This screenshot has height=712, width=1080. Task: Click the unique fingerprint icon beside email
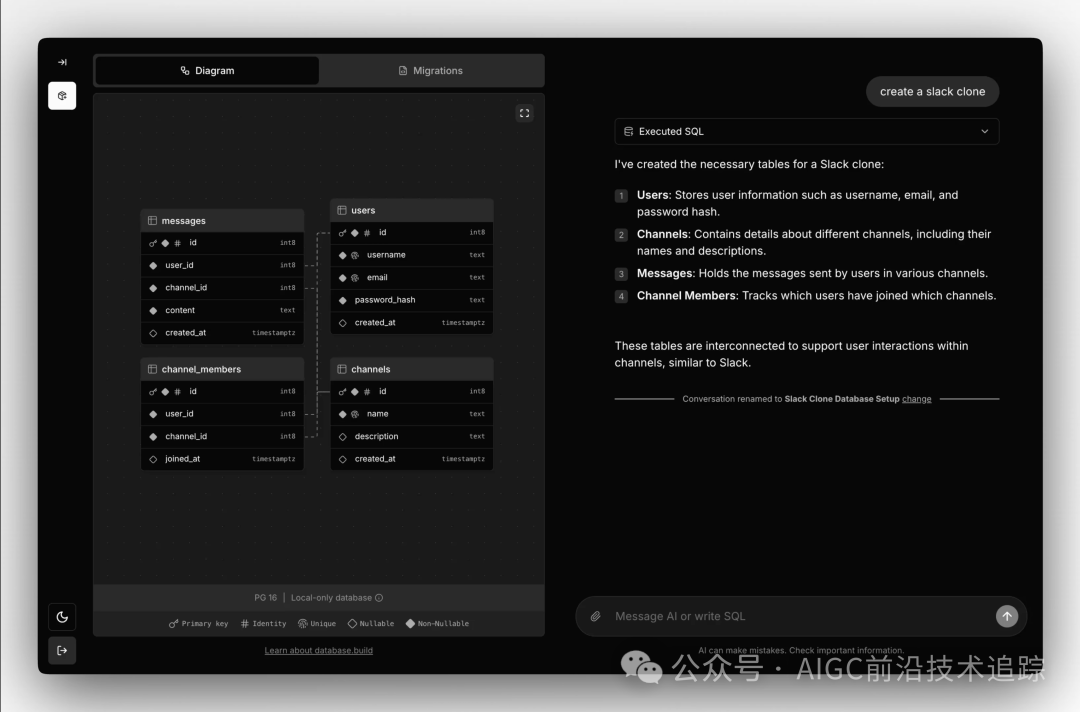click(355, 278)
